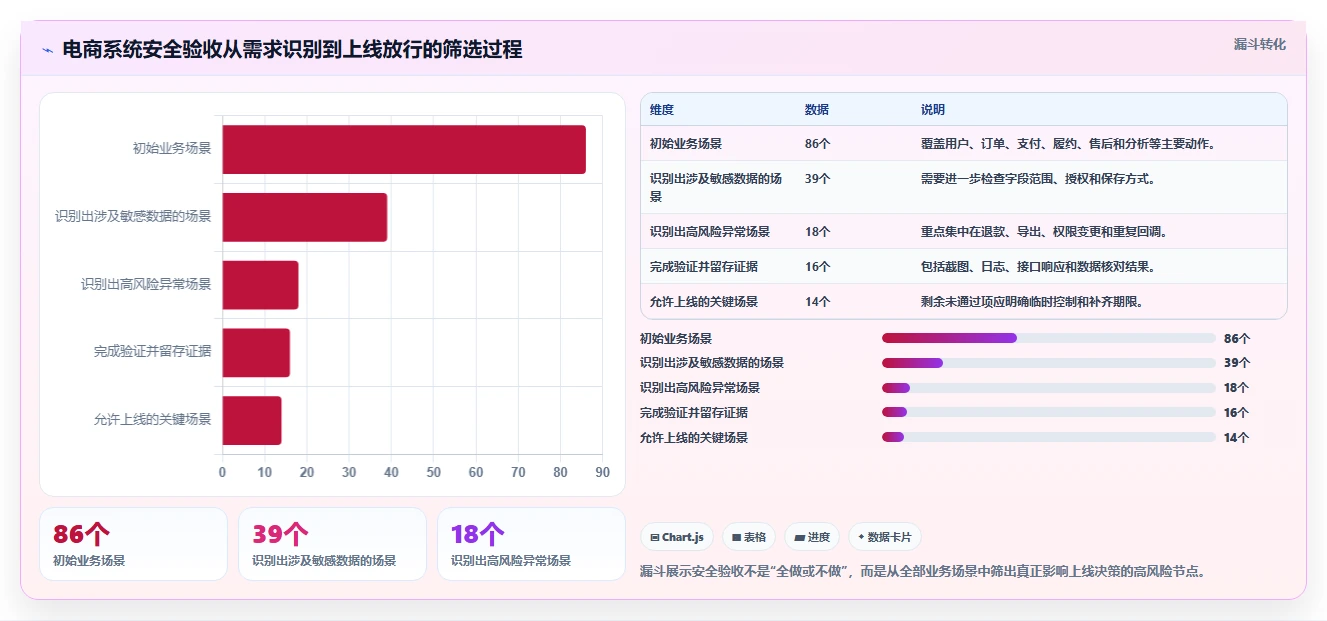Viewport: 1327px width, 621px height.
Task: Click the 86个 progress bar for 初始业务场景
Action: pos(1049,338)
